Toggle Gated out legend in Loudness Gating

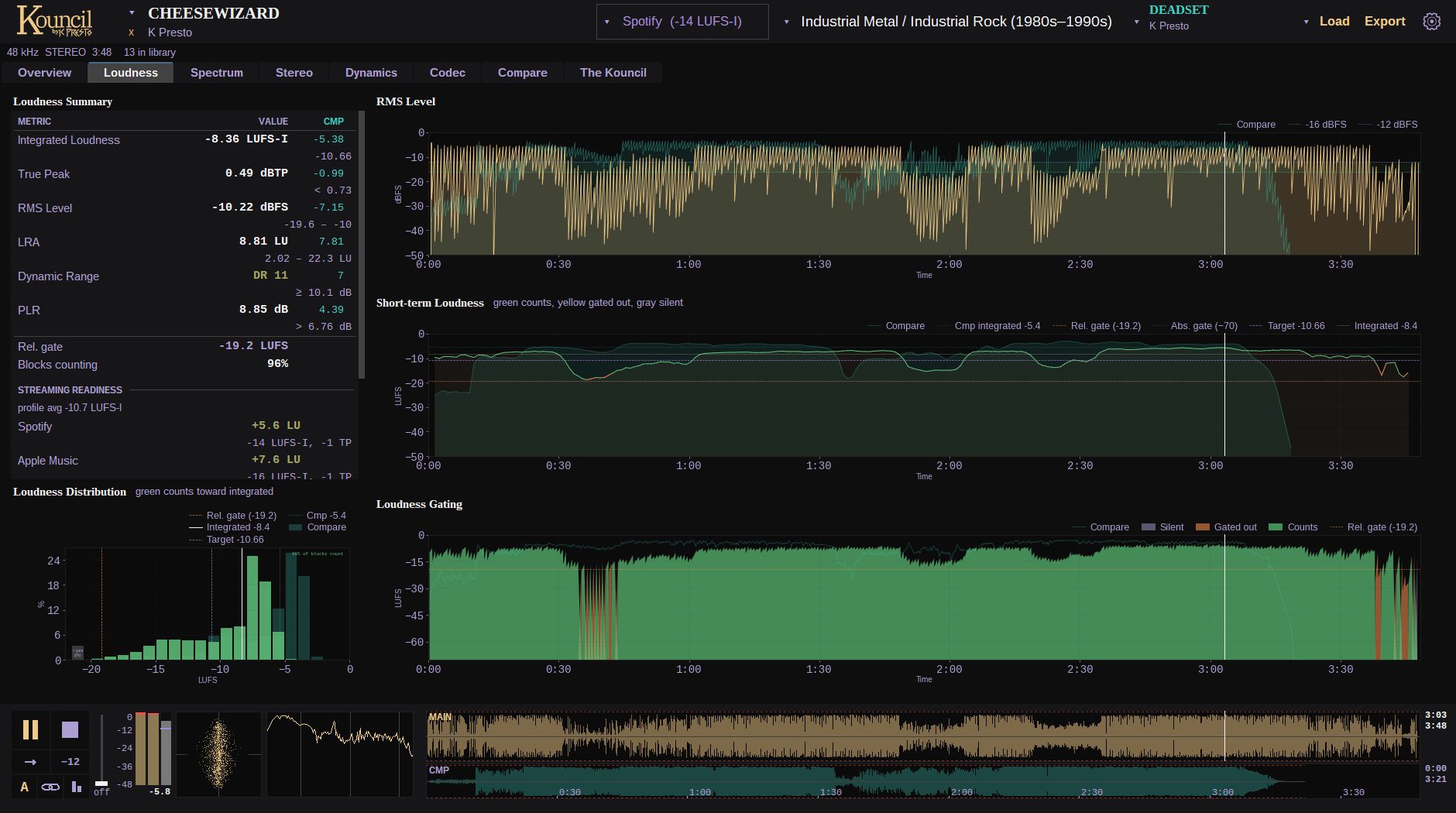(1226, 527)
